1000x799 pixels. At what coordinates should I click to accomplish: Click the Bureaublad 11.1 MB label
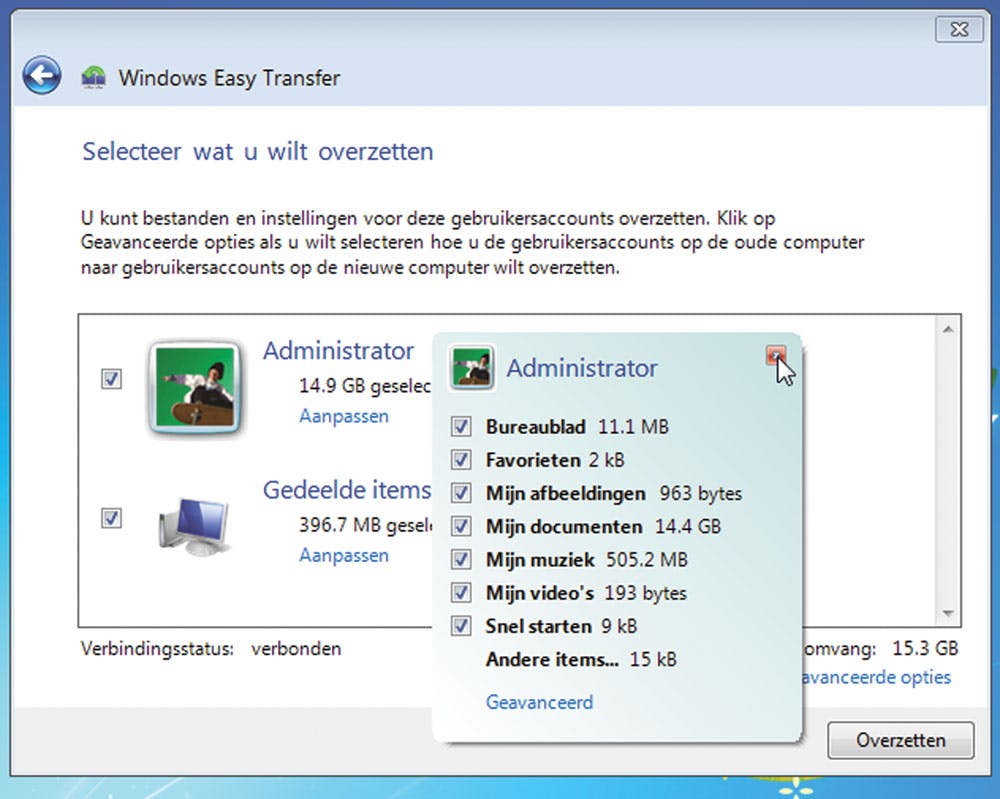click(x=577, y=426)
